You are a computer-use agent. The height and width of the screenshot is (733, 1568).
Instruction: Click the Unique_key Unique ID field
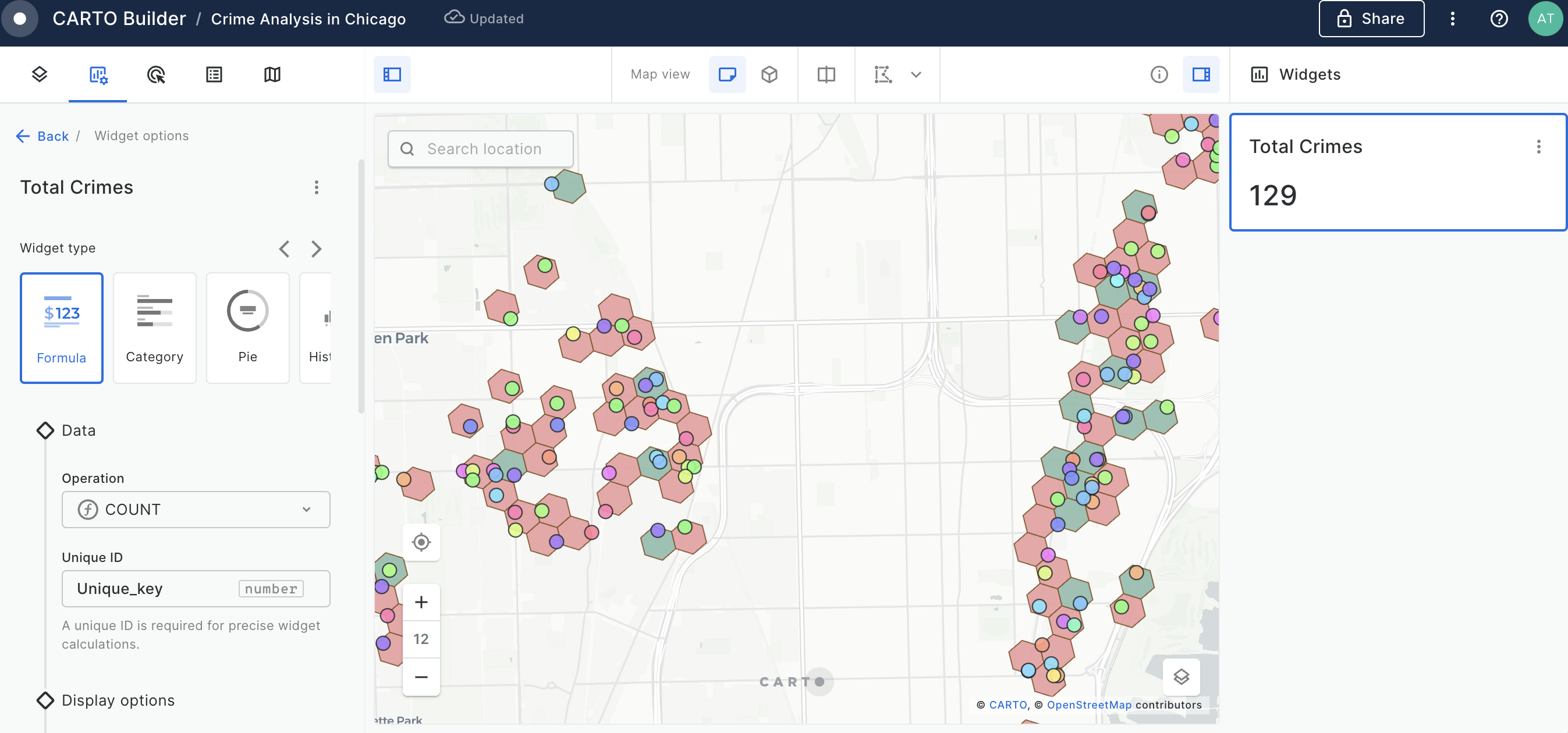tap(196, 588)
